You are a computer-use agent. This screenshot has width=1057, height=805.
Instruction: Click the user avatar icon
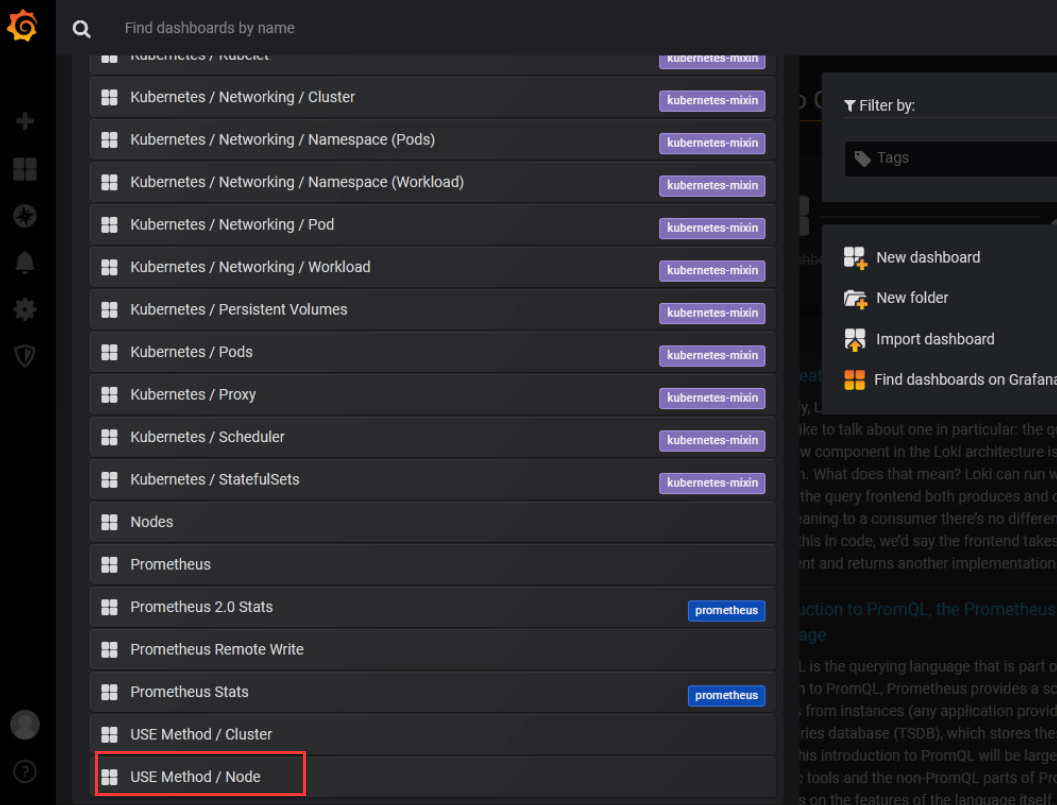25,725
